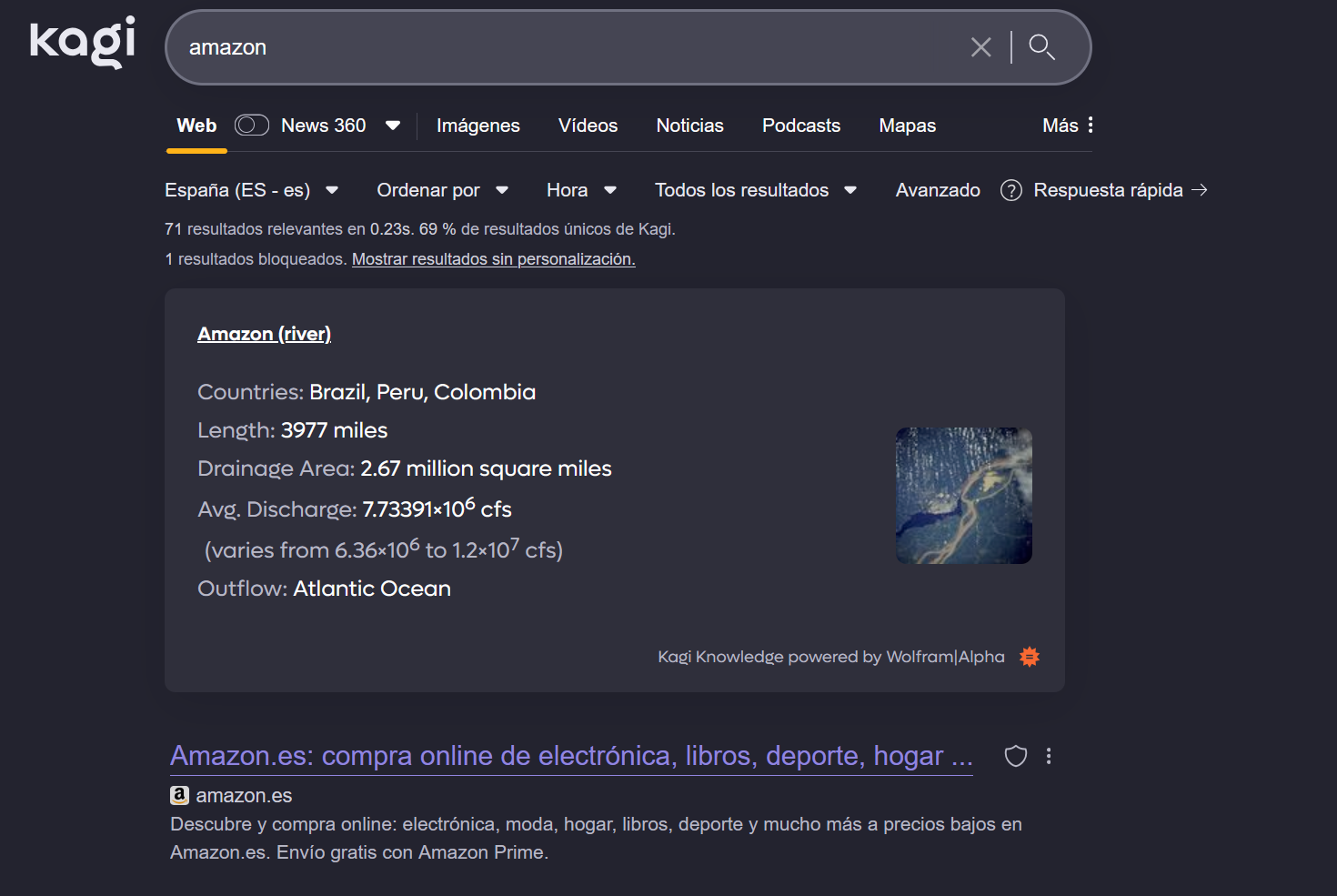
Task: Open three-dot menu for Amazon.es result
Action: coord(1049,756)
